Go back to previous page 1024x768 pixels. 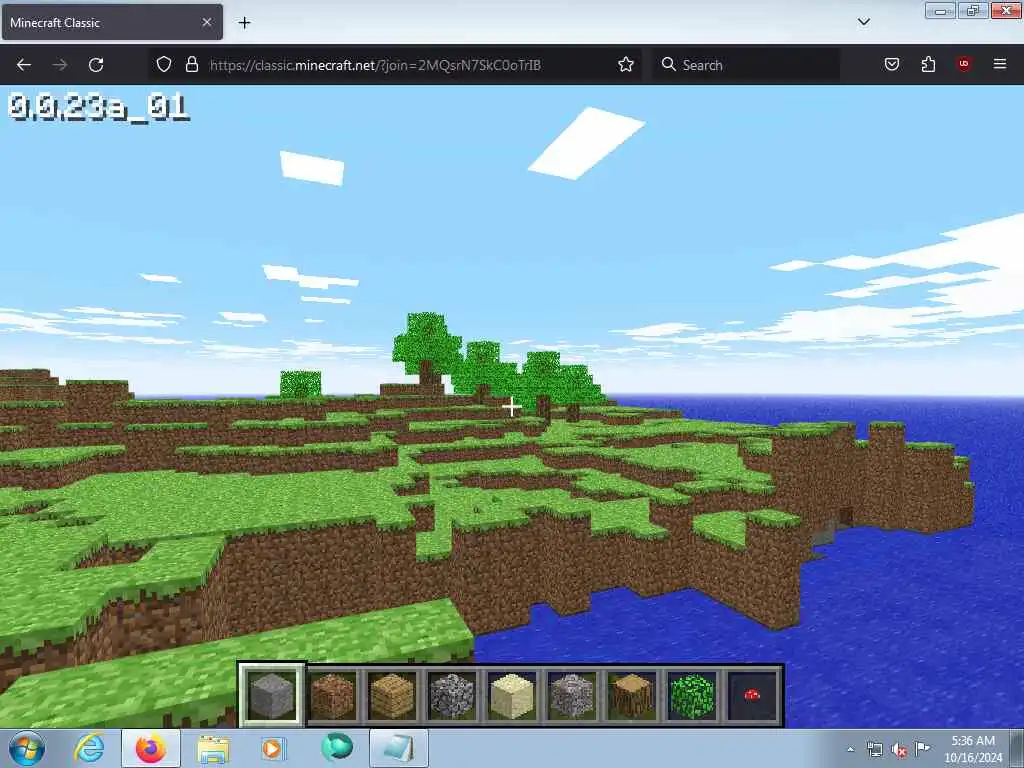tap(24, 65)
